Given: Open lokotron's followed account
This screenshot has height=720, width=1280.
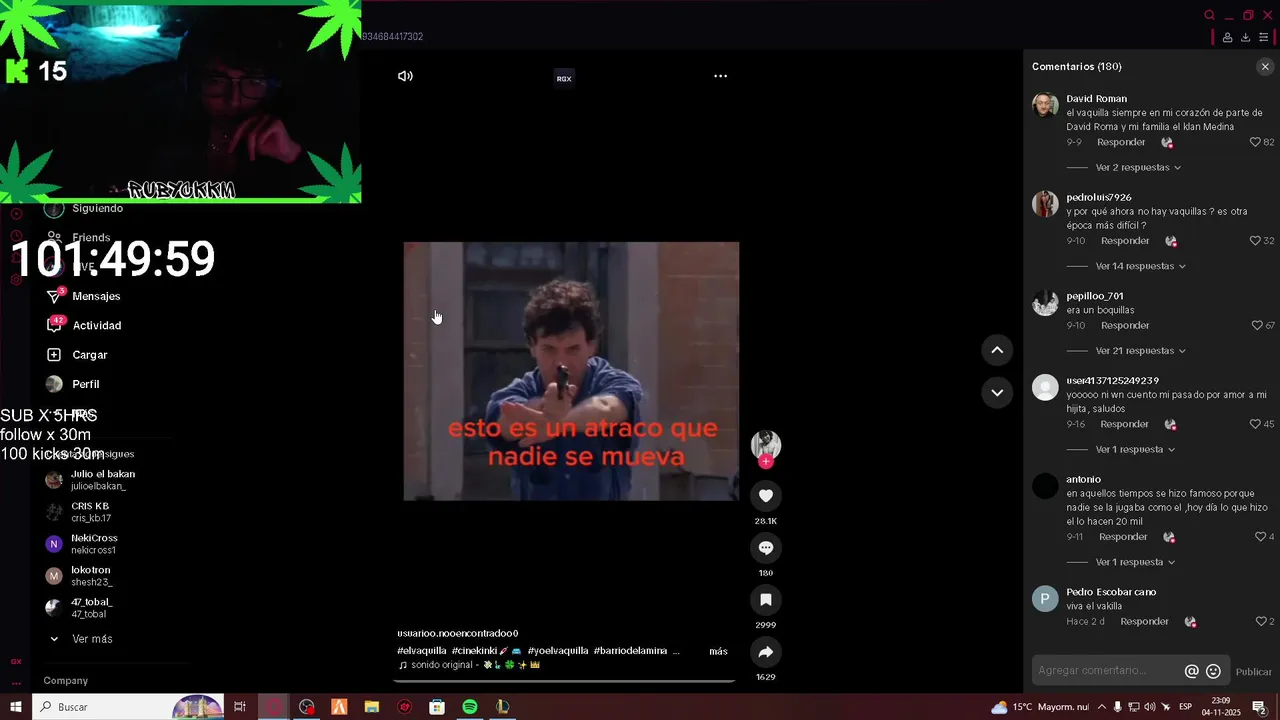Looking at the screenshot, I should [x=90, y=576].
